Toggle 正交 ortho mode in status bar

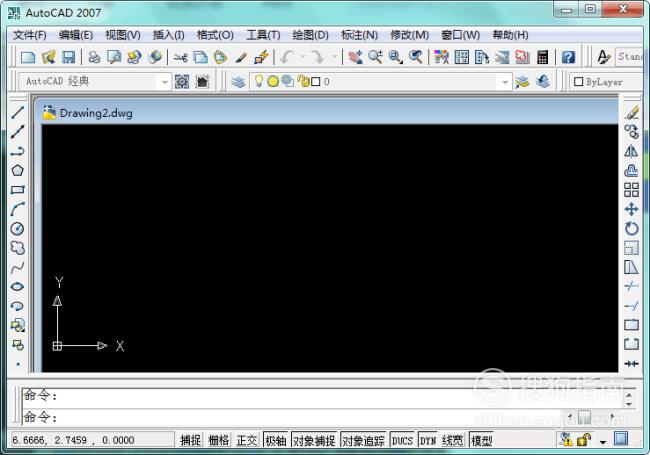pos(247,440)
